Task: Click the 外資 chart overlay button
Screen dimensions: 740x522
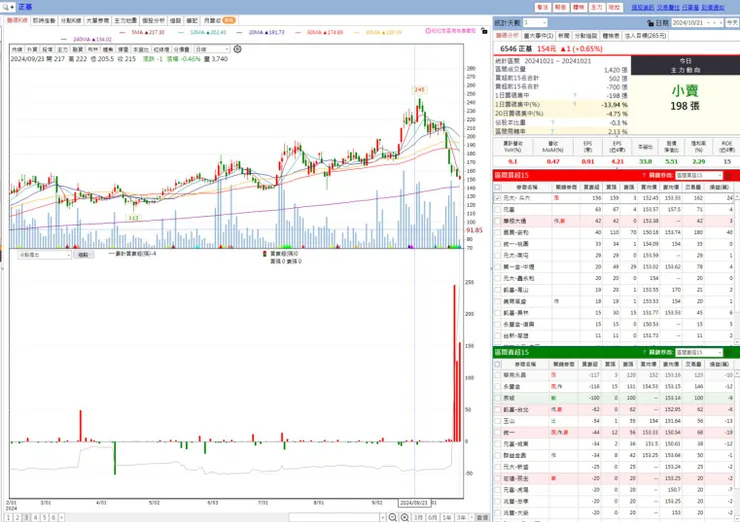Action: pyautogui.click(x=32, y=49)
